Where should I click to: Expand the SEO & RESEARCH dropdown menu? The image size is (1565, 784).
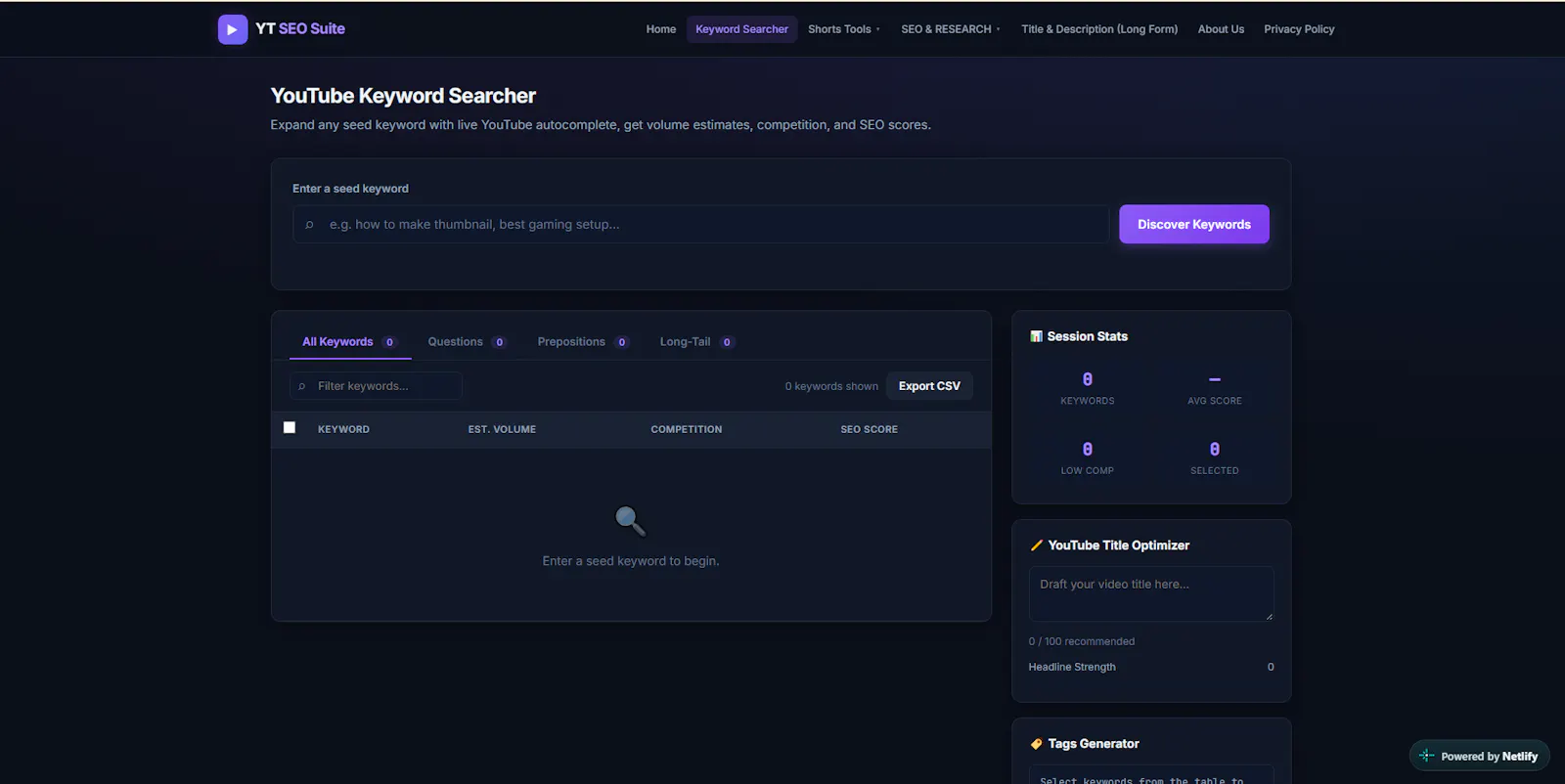tap(950, 29)
